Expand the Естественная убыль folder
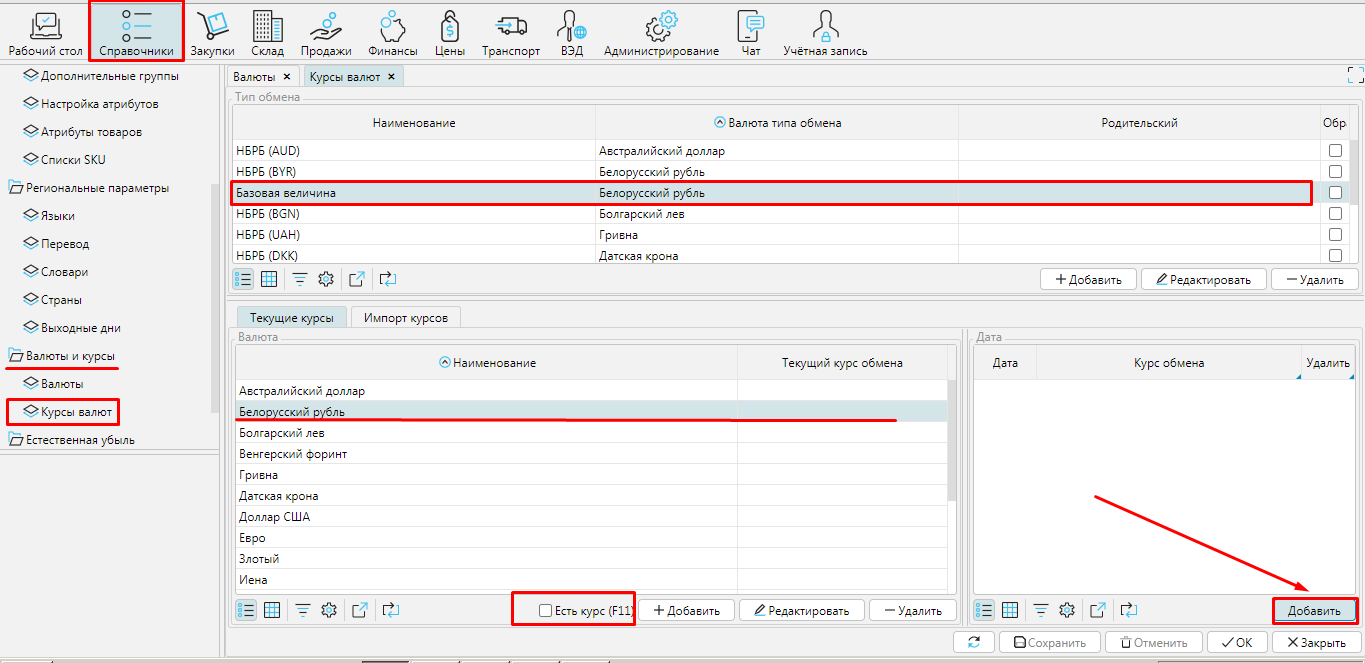 (x=16, y=440)
